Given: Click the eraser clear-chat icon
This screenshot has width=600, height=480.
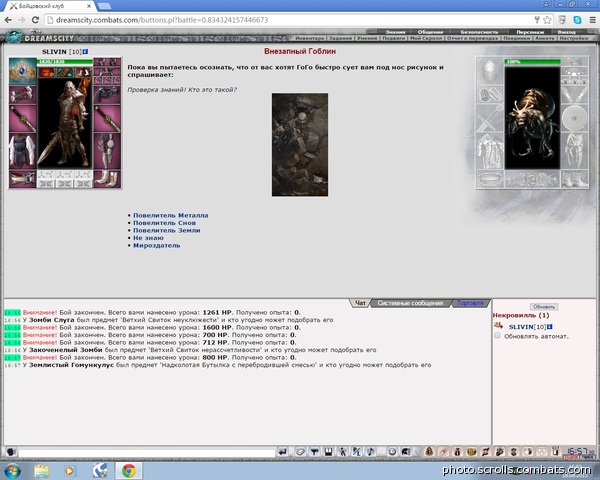Looking at the screenshot, I should coord(300,452).
